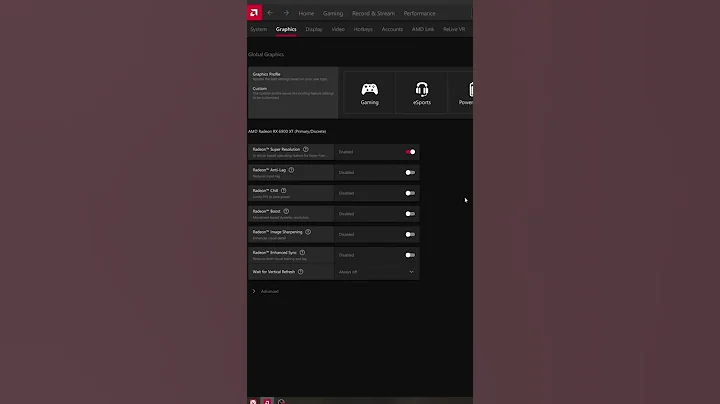Switch to the AMD Link tab

pos(423,29)
